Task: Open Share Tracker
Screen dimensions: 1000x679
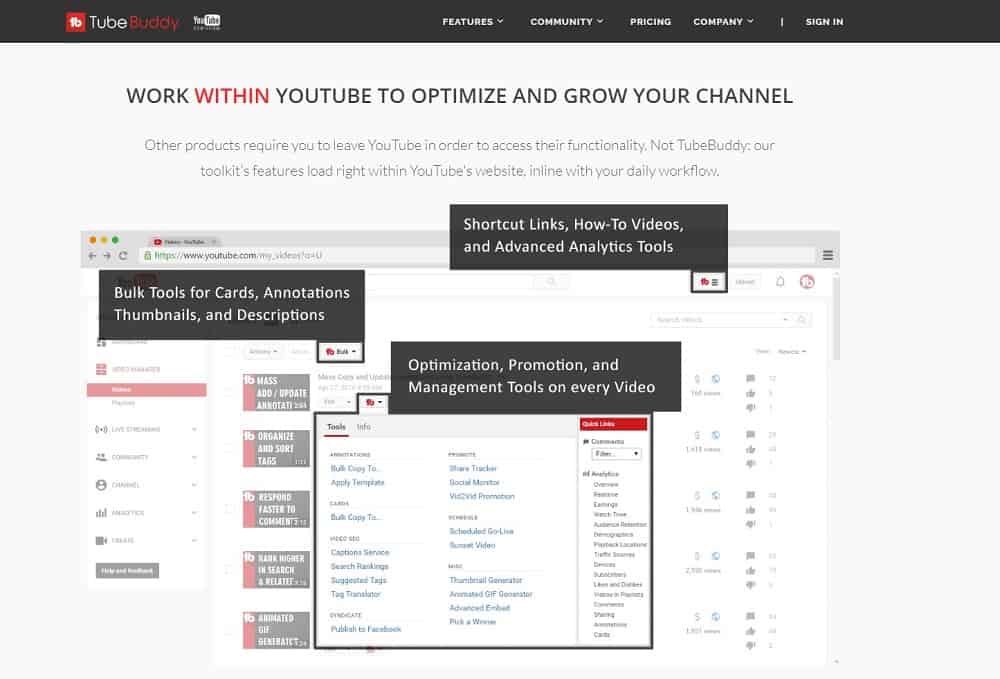Action: click(473, 469)
